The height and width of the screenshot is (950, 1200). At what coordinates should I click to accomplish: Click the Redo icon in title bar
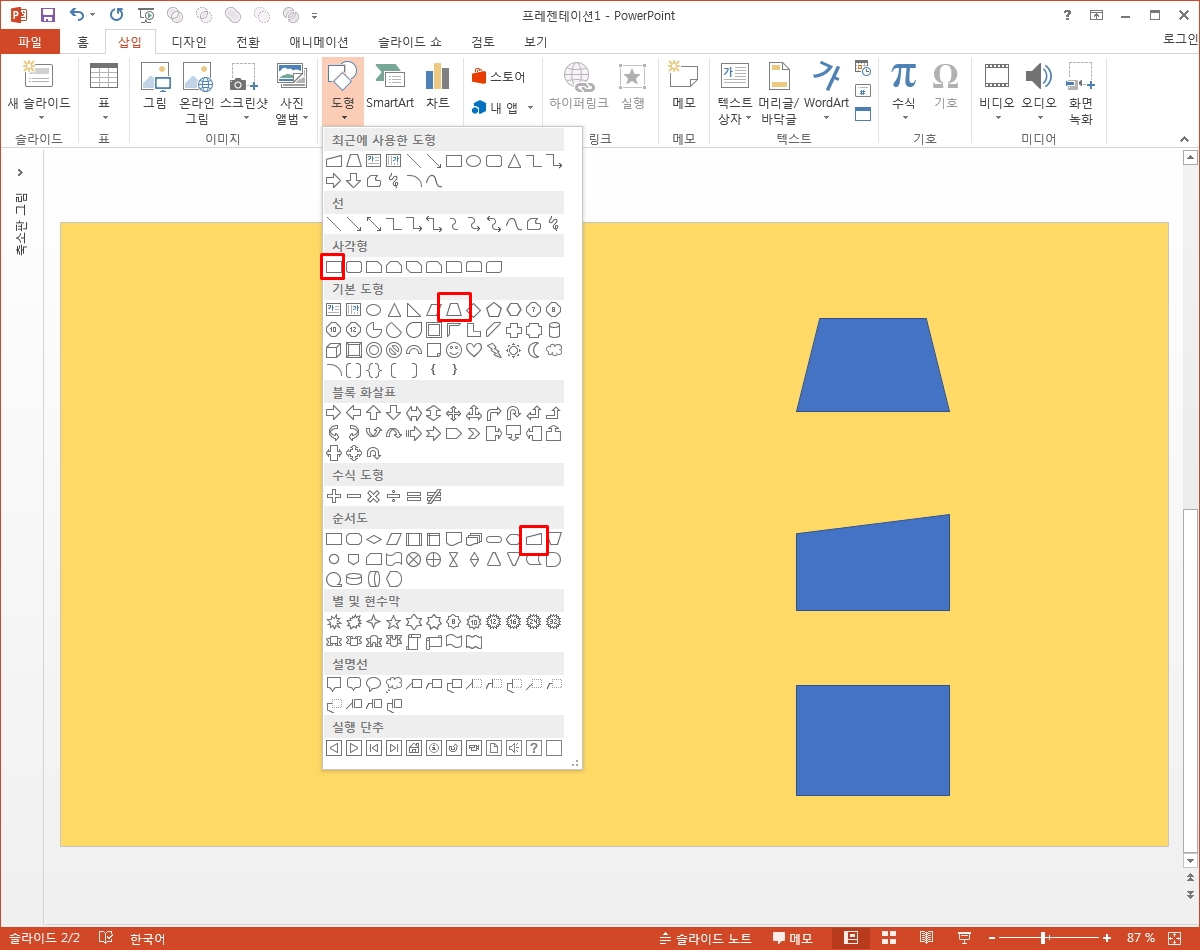[116, 15]
